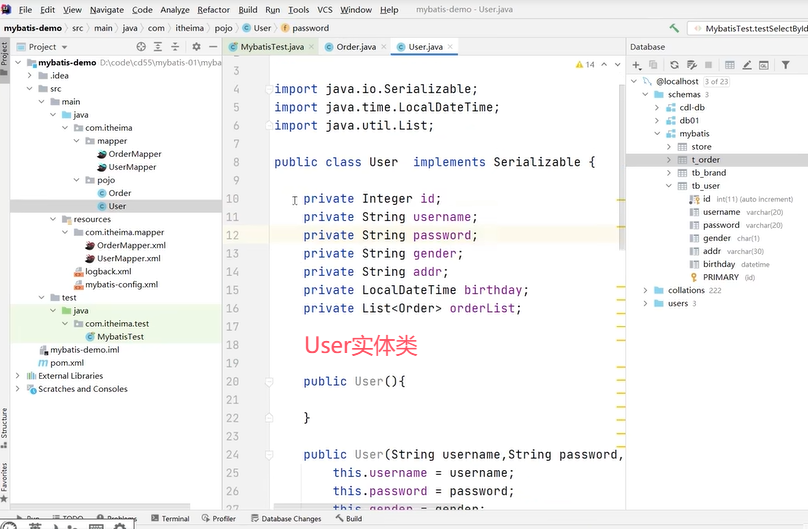Click the Database filter funnel icon
This screenshot has height=529, width=808.
(785, 65)
